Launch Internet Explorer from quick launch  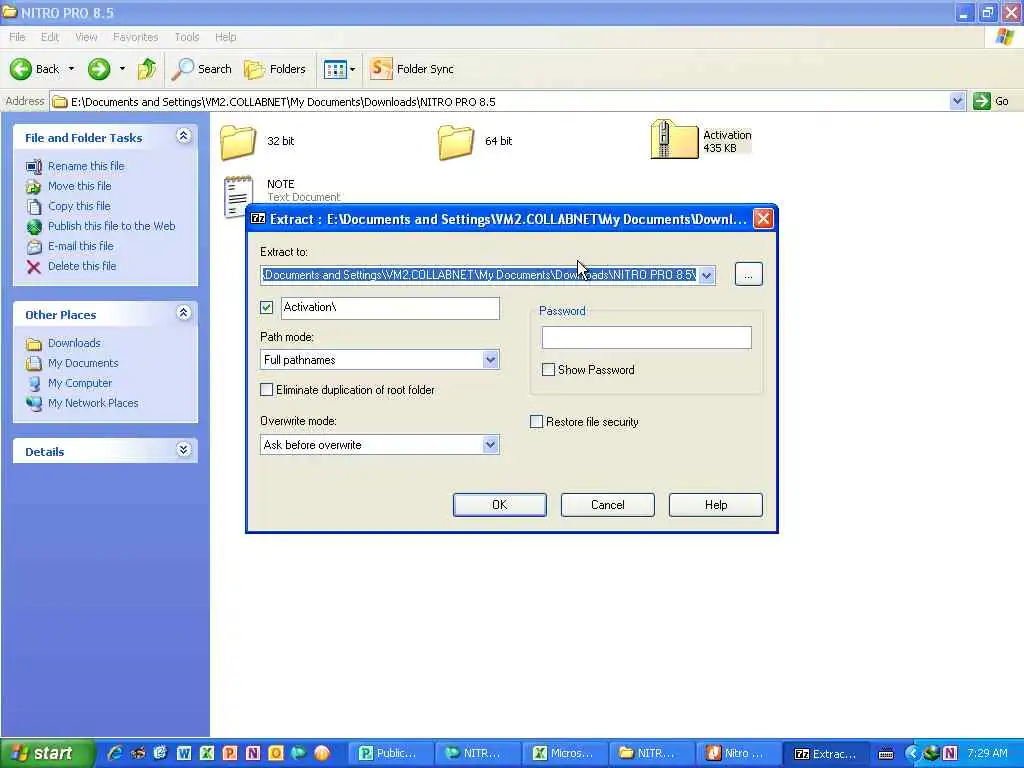[x=115, y=753]
